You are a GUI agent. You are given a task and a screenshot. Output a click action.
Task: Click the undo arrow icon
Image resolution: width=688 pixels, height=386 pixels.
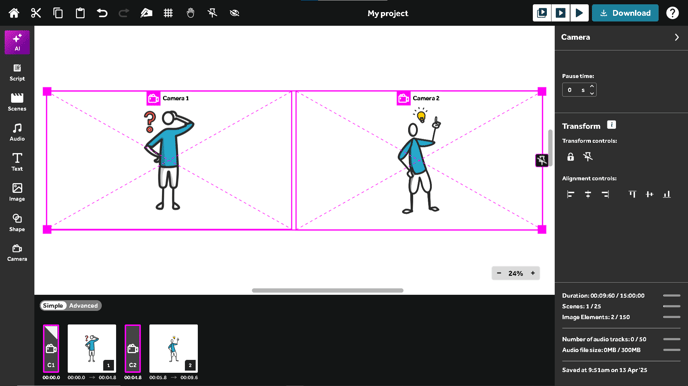point(102,13)
